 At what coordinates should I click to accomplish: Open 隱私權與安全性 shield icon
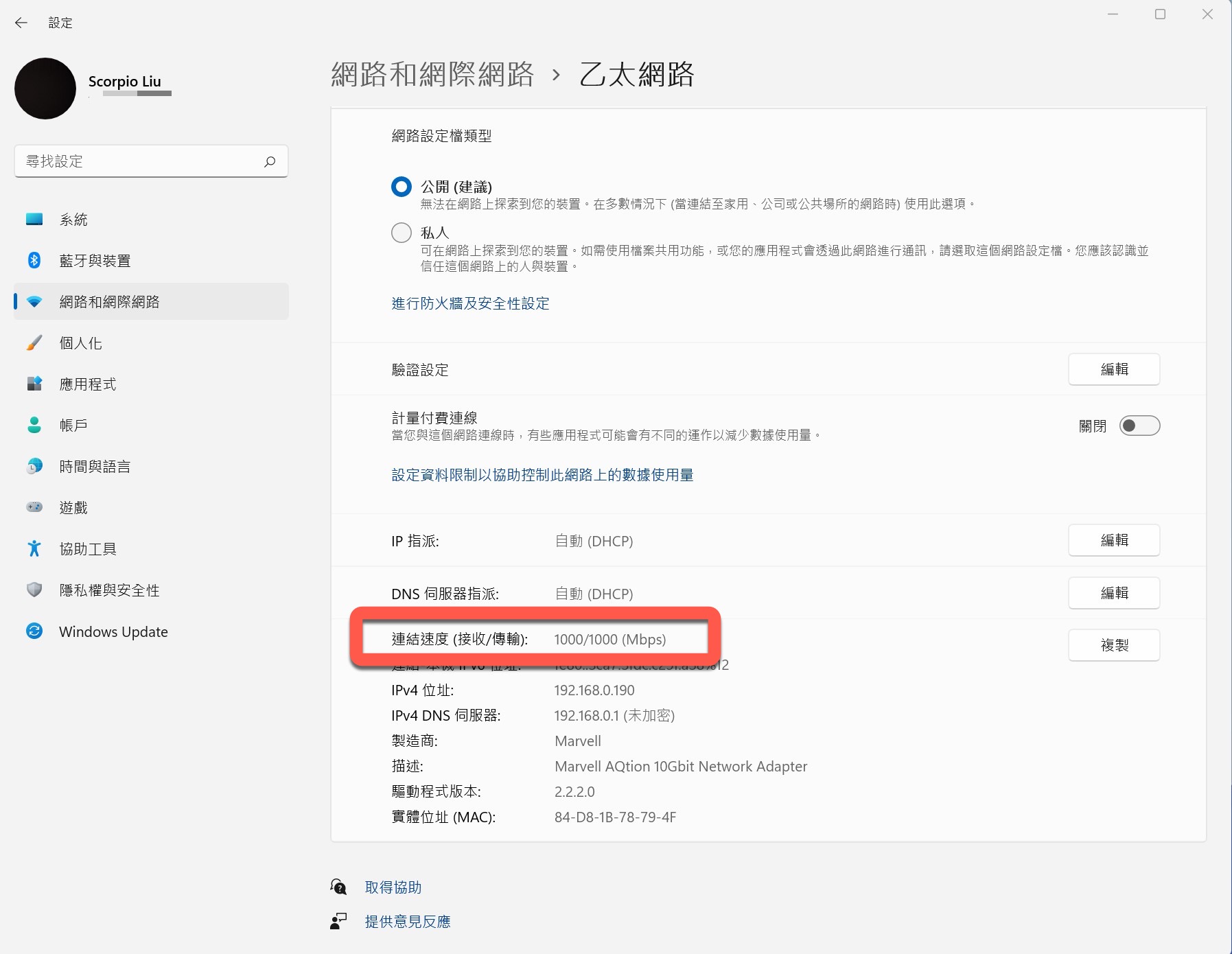click(x=34, y=590)
